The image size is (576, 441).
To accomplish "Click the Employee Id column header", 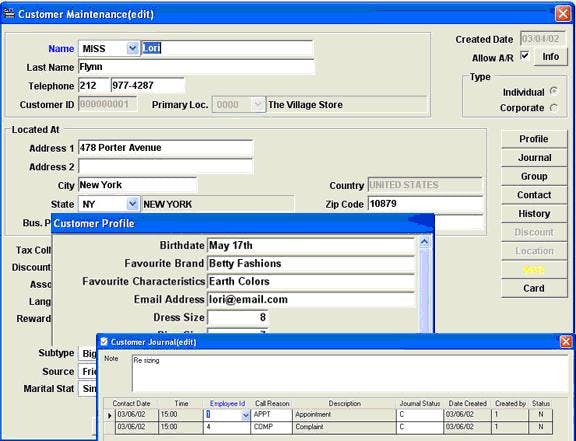I will pos(227,404).
